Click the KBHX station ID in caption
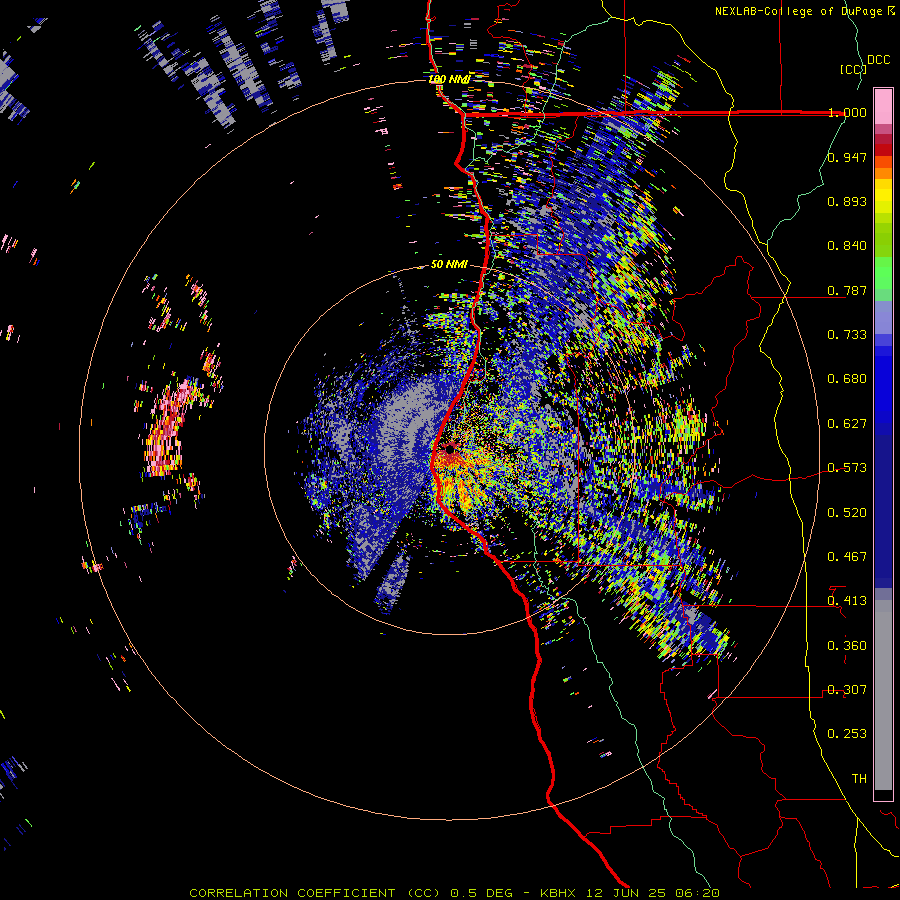The image size is (900, 900). pyautogui.click(x=559, y=893)
